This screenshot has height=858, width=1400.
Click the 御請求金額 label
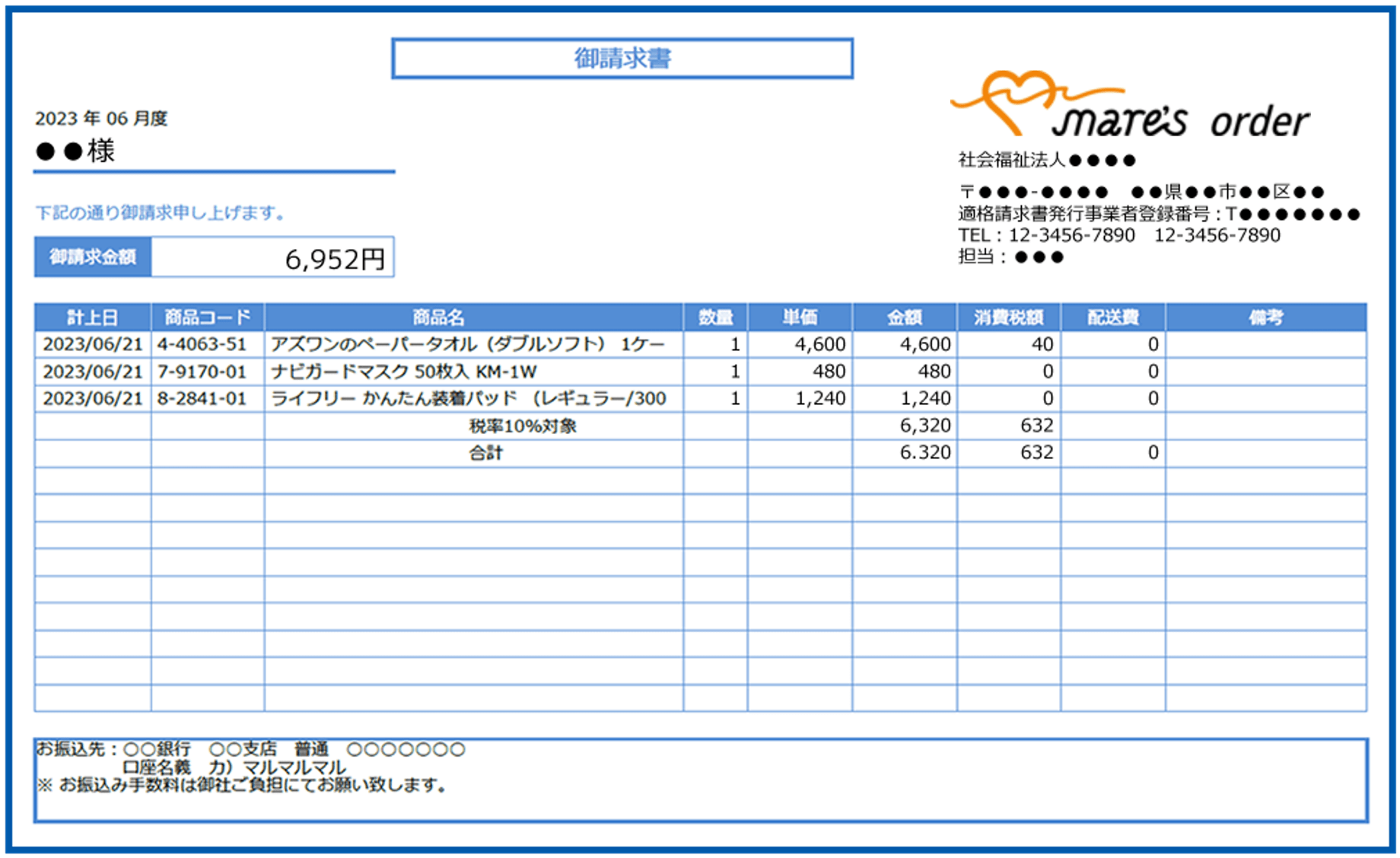pyautogui.click(x=93, y=257)
